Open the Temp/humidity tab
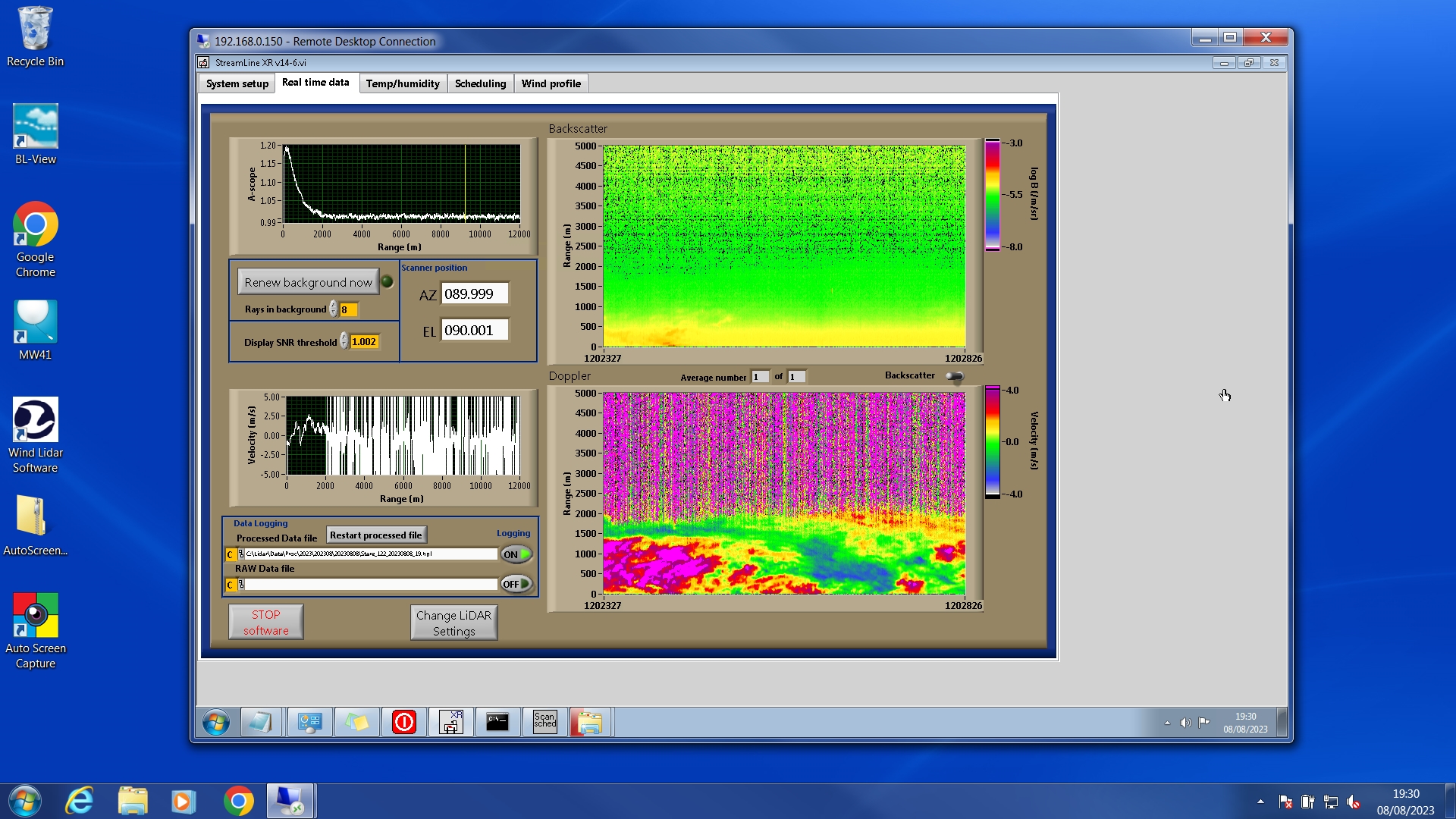Screen dimensions: 1456x819 [x=403, y=83]
